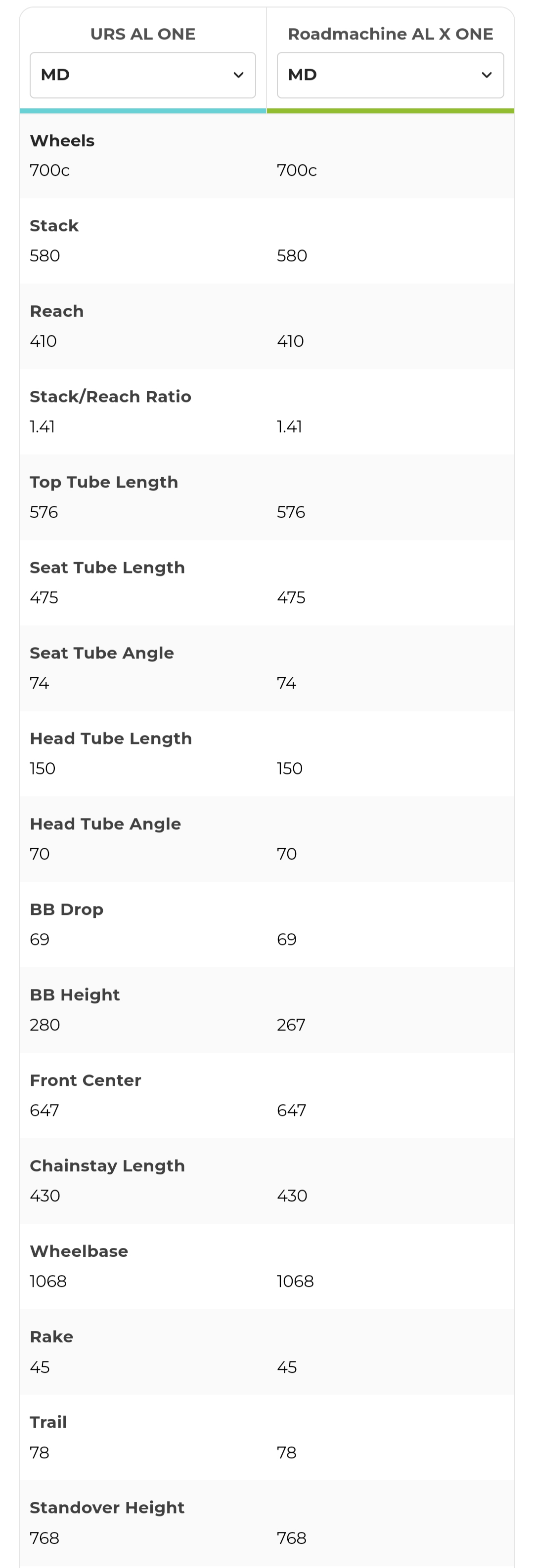This screenshot has height=1568, width=534.
Task: Click the BB Height value 280
Action: click(45, 1025)
